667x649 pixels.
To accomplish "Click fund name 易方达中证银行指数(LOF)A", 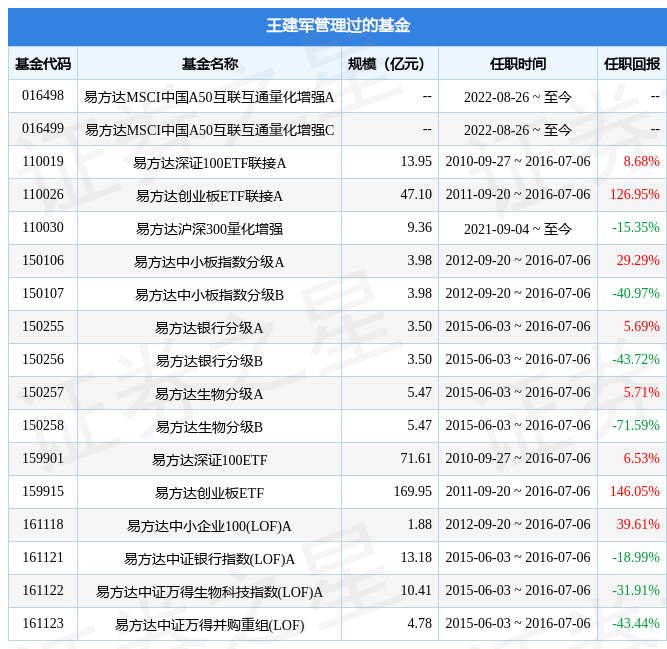I will click(209, 559).
